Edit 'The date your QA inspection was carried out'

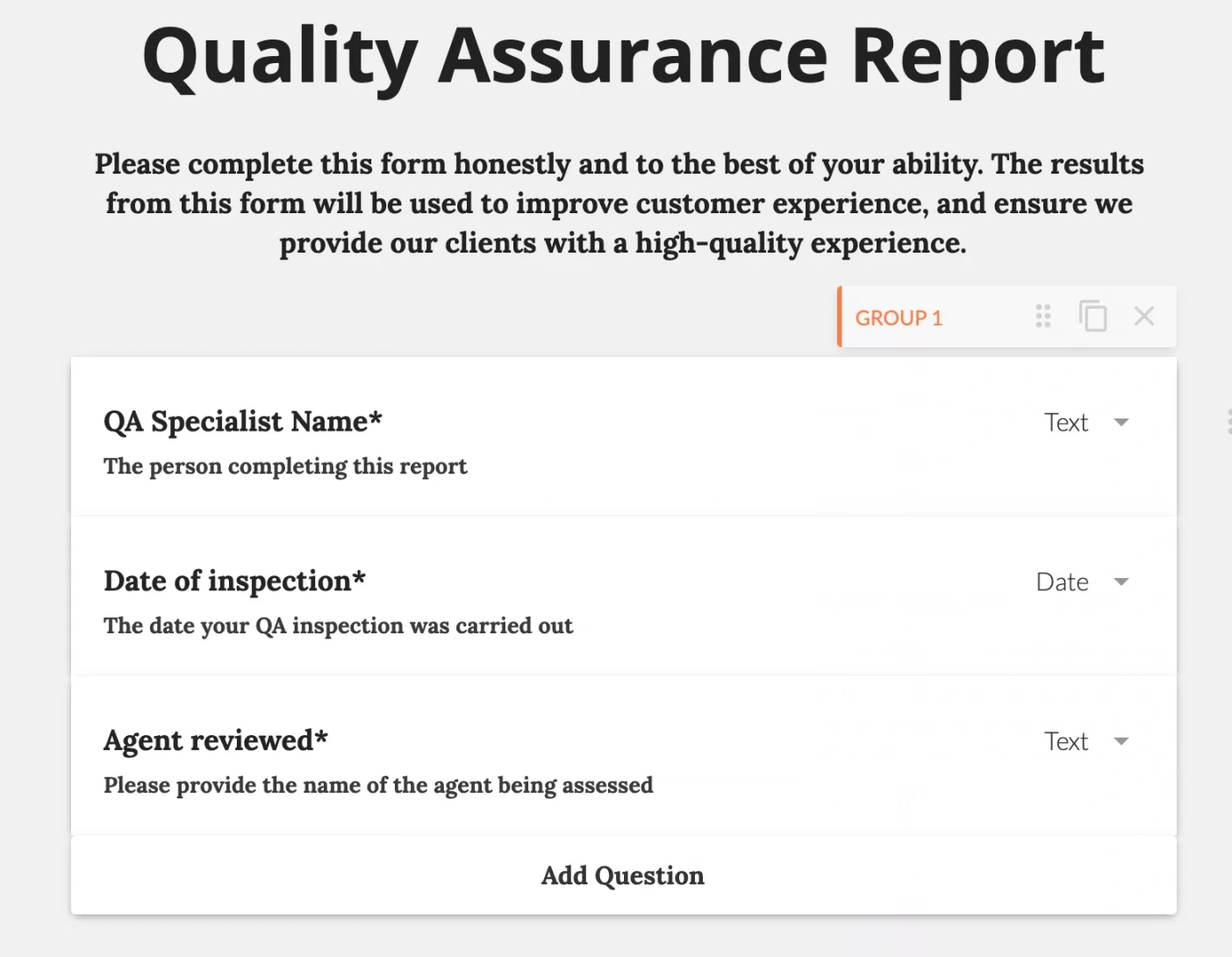(338, 626)
